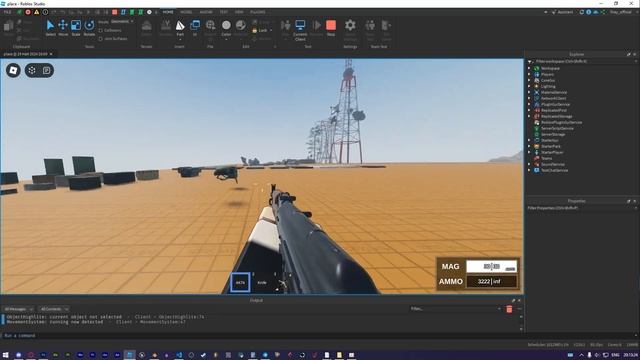Click the Output Filter field
Image resolution: width=640 pixels, height=360 pixels.
coord(456,309)
